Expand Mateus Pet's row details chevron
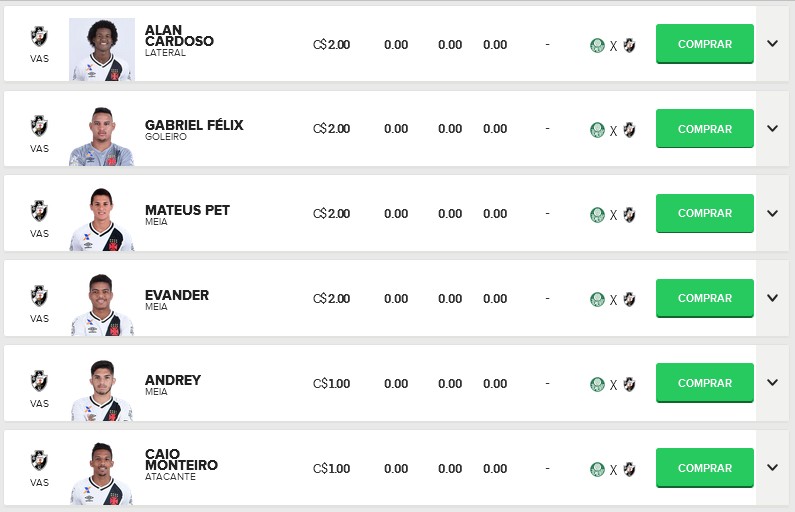Viewport: 795px width, 512px height. click(772, 213)
